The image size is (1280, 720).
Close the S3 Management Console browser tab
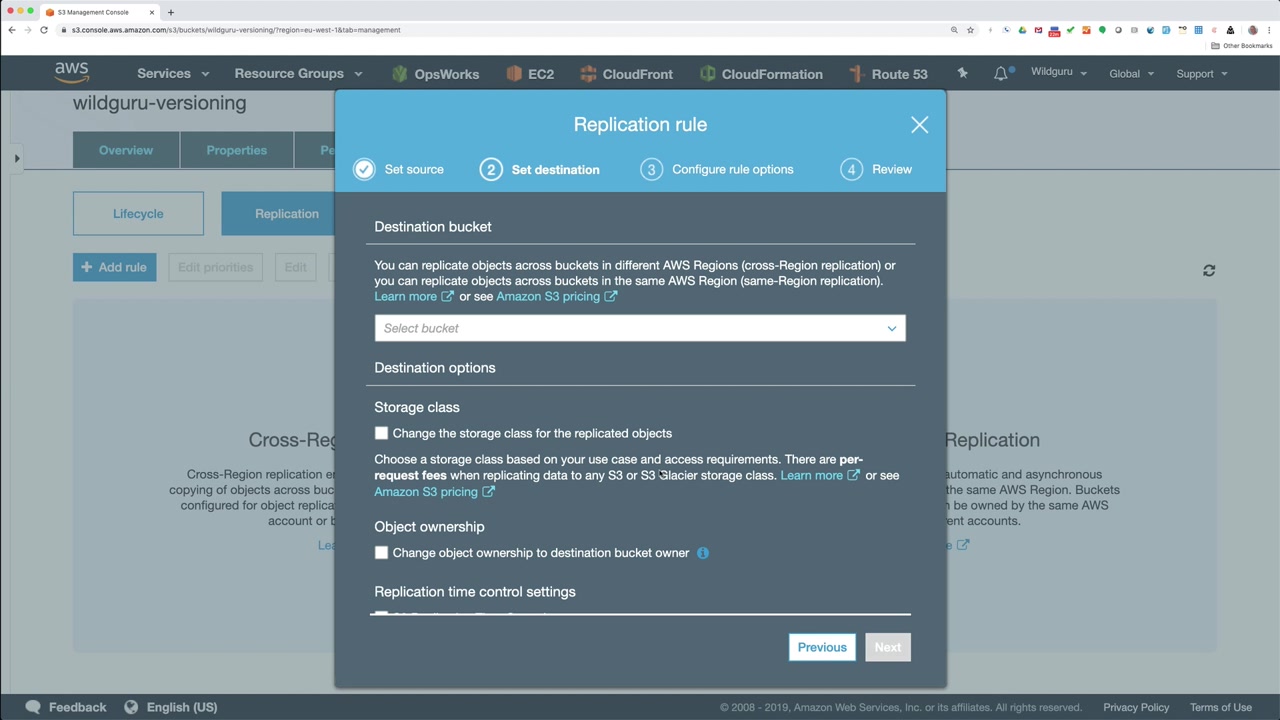(152, 12)
